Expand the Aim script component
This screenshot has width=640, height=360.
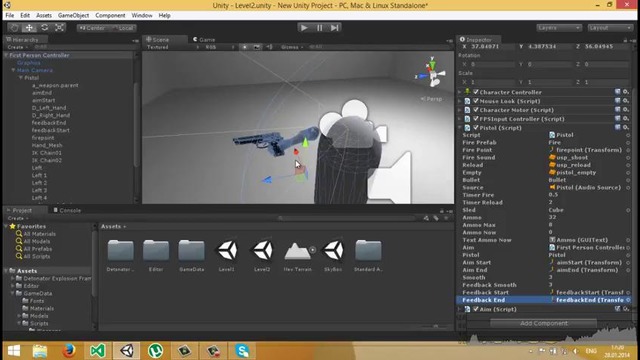point(460,309)
